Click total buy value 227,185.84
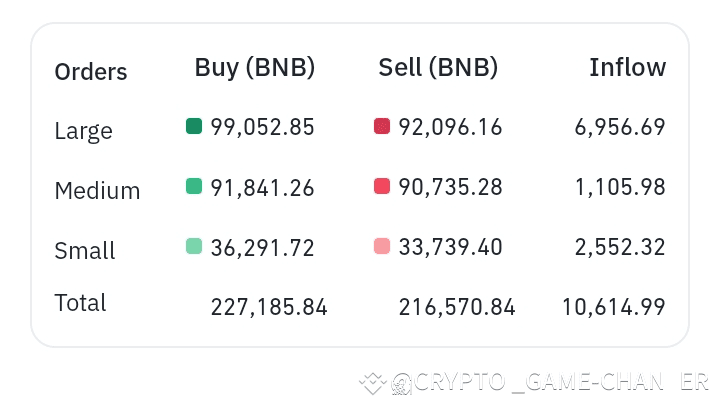The width and height of the screenshot is (720, 404). coord(269,307)
